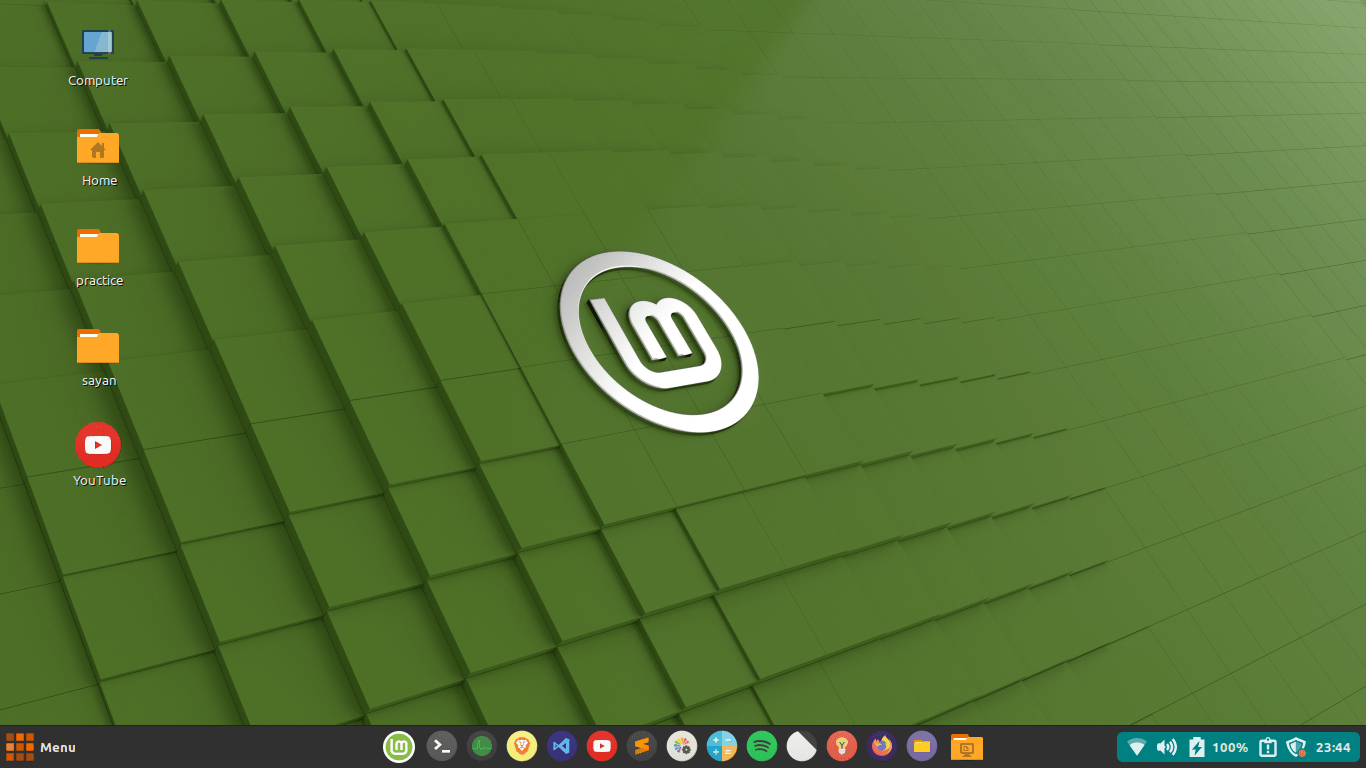The height and width of the screenshot is (768, 1366).
Task: Launch Brave browser from the panel
Action: [522, 746]
